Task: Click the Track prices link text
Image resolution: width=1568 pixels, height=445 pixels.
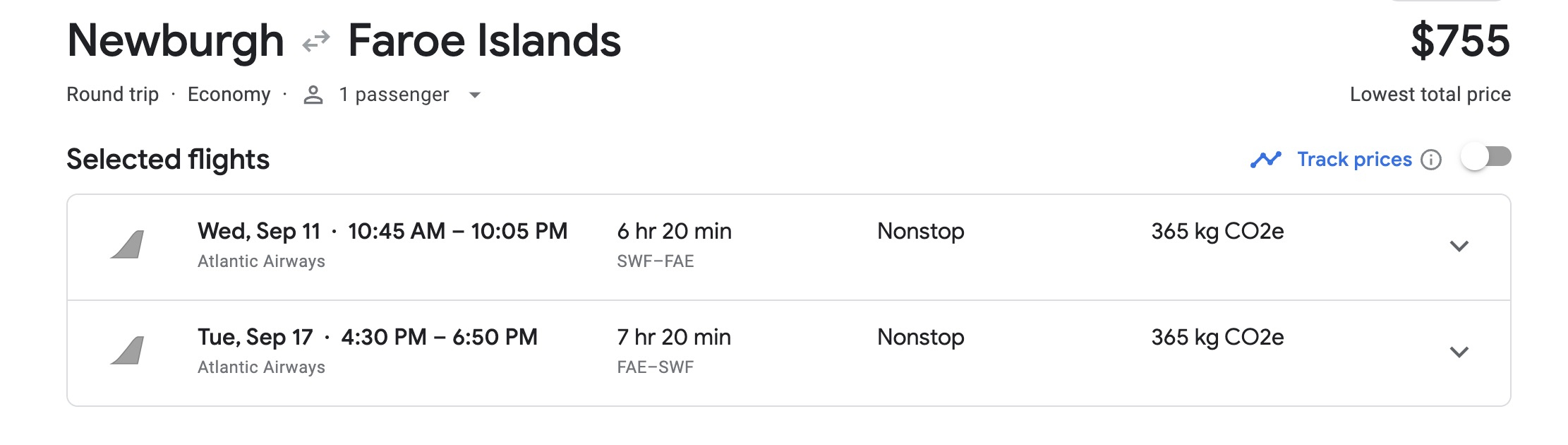Action: coord(1354,160)
